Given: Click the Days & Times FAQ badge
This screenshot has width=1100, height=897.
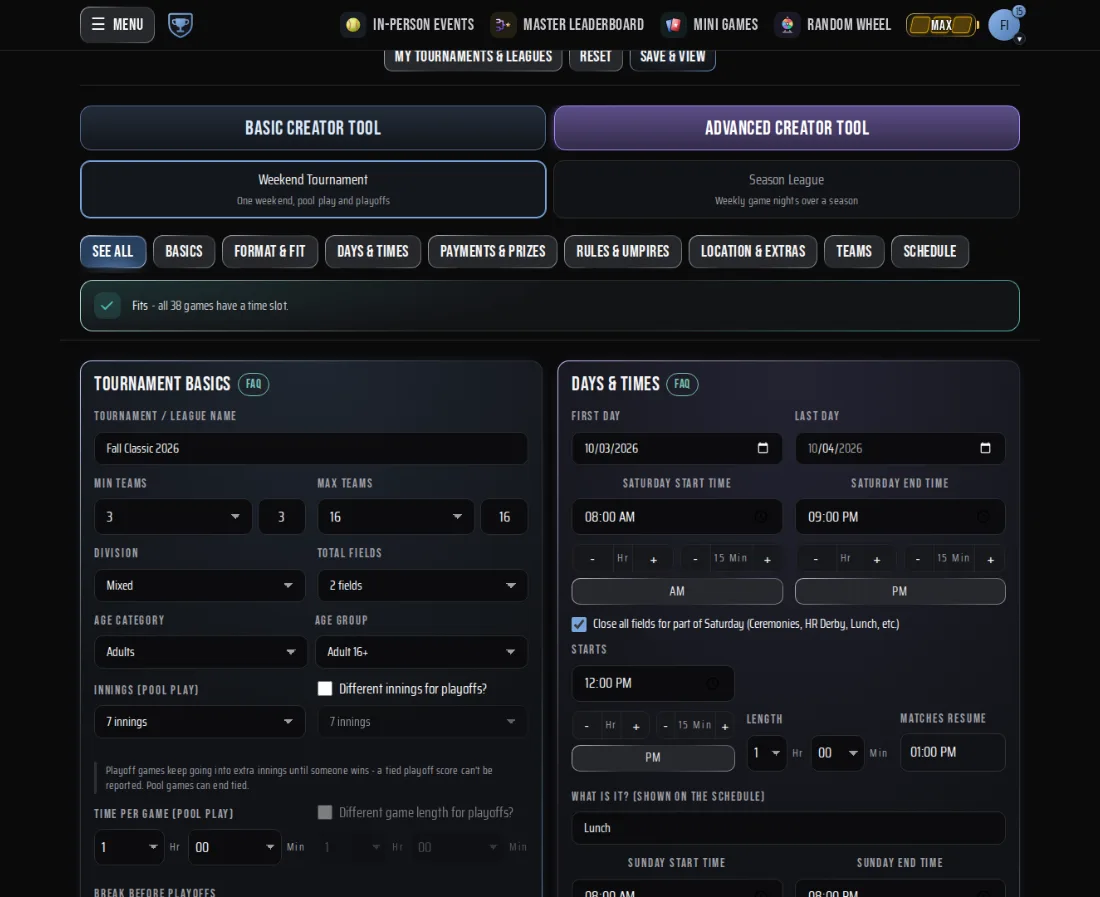Looking at the screenshot, I should tap(682, 384).
